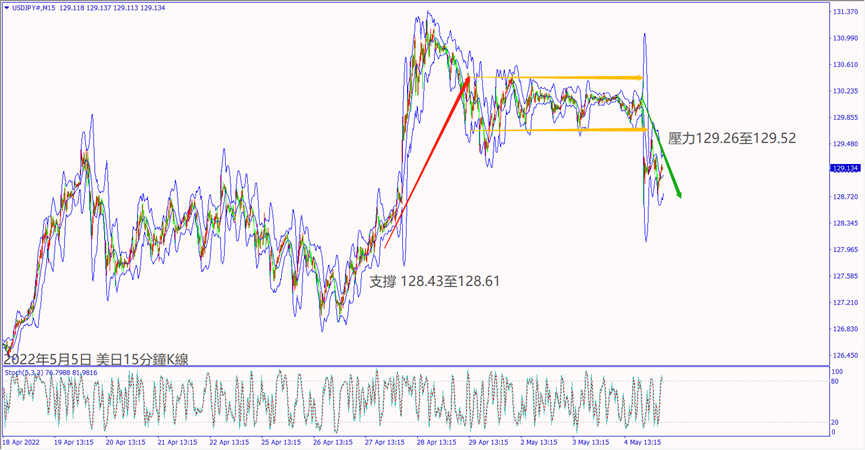Click the 128.345 price scale level
Screen dimensions: 865x450
[846, 223]
